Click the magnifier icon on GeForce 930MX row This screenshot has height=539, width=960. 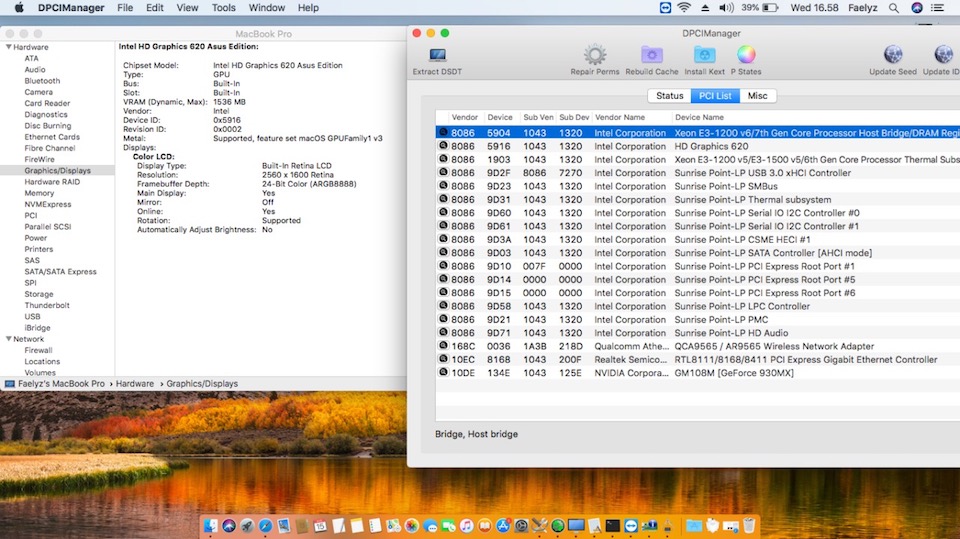[443, 372]
